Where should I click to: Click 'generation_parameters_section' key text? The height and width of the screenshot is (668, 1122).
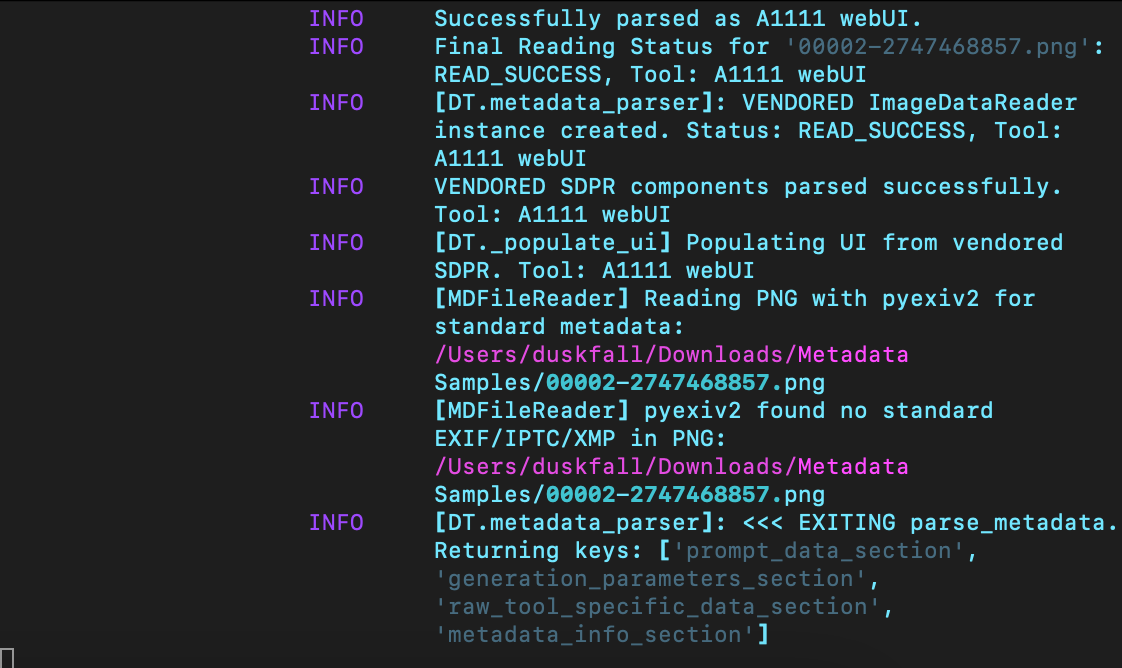click(650, 579)
